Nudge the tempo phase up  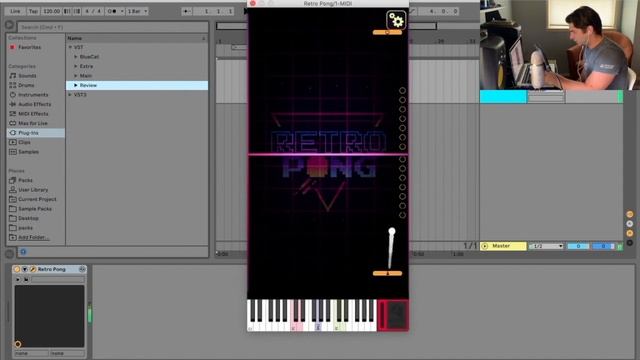(77, 11)
